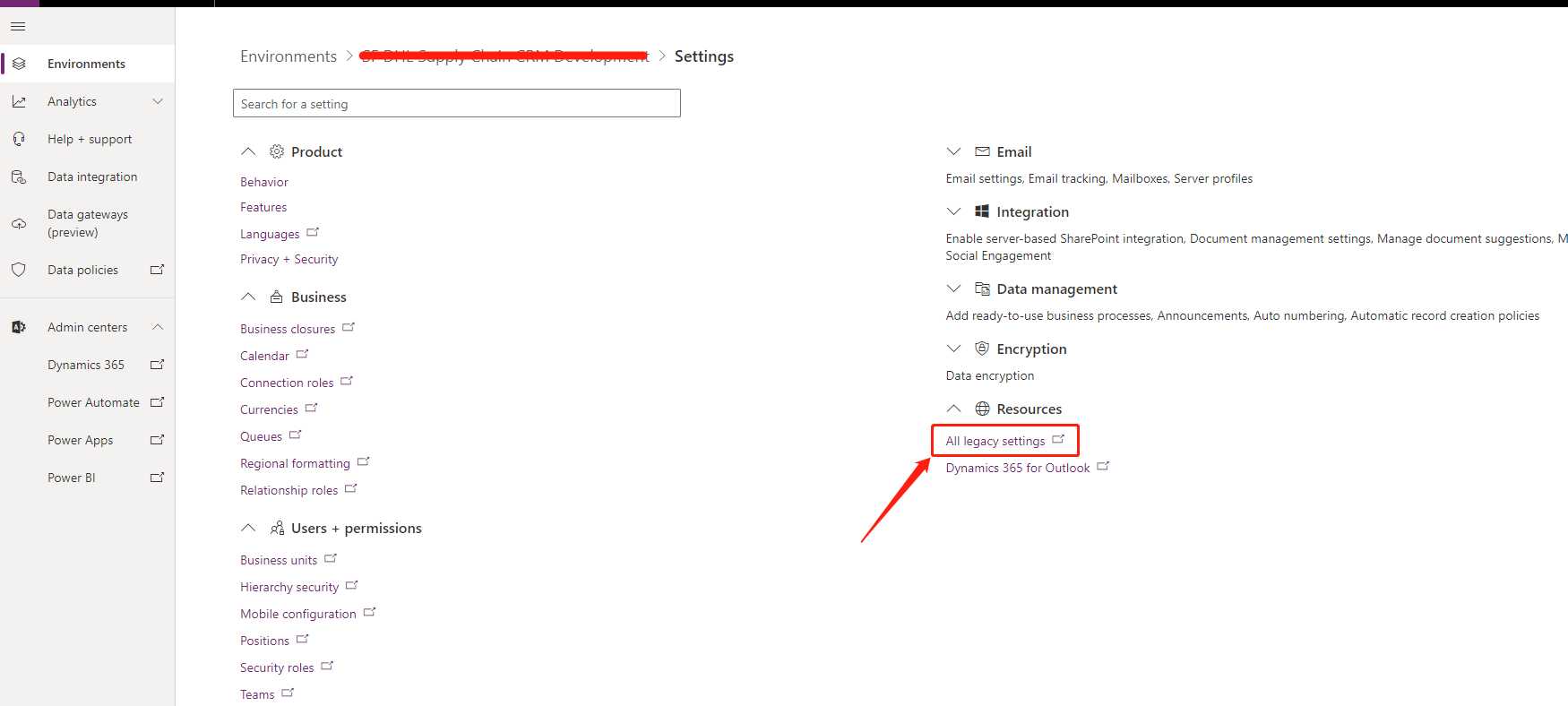Open the Connection roles link
The image size is (1568, 706).
[287, 383]
